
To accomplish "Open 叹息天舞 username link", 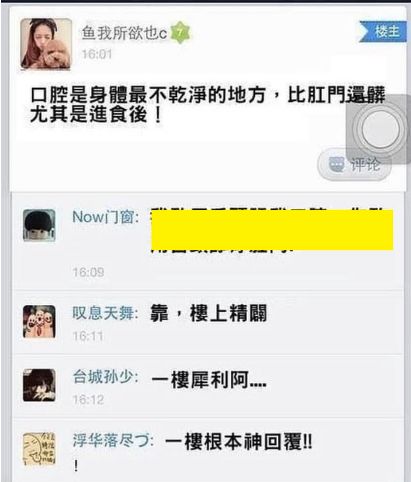I will pos(105,313).
